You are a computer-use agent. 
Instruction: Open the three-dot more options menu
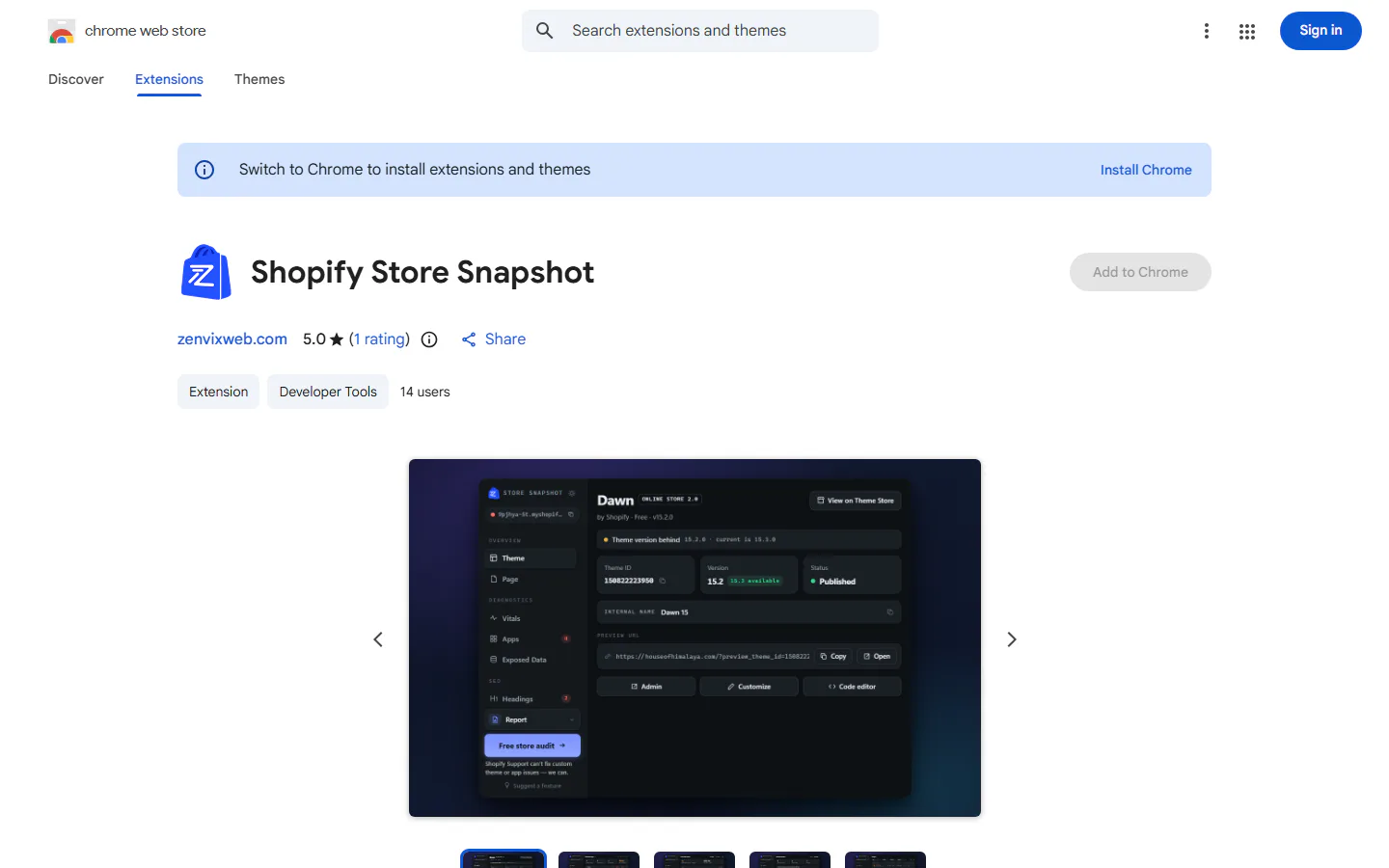pos(1206,31)
